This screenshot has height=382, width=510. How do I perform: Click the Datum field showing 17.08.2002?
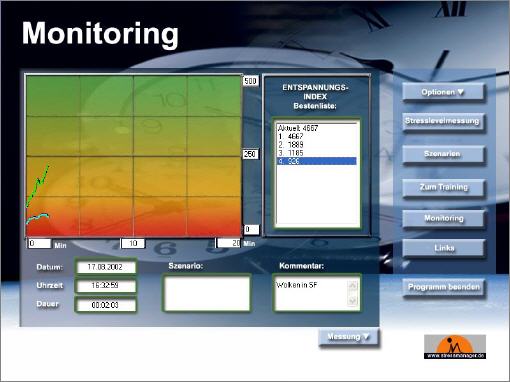click(x=106, y=267)
